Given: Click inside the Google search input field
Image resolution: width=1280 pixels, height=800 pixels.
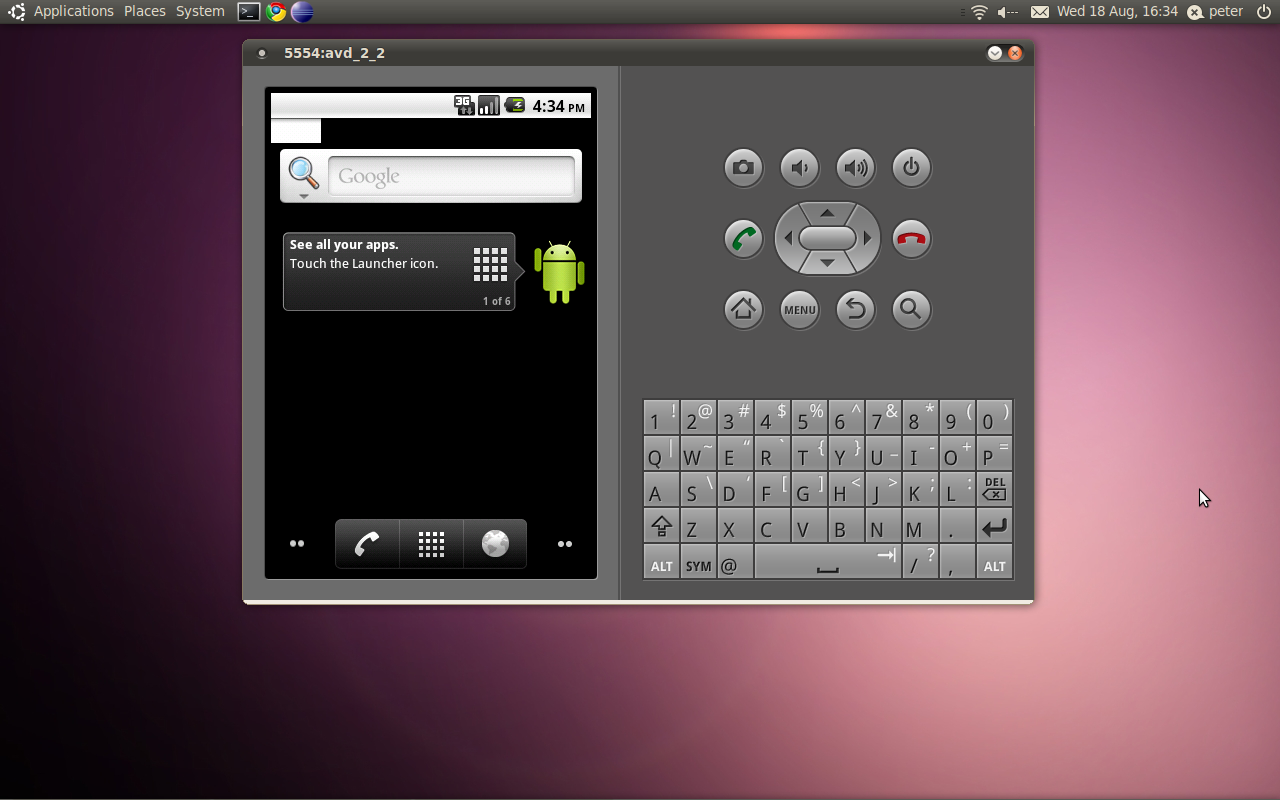Looking at the screenshot, I should tap(450, 176).
